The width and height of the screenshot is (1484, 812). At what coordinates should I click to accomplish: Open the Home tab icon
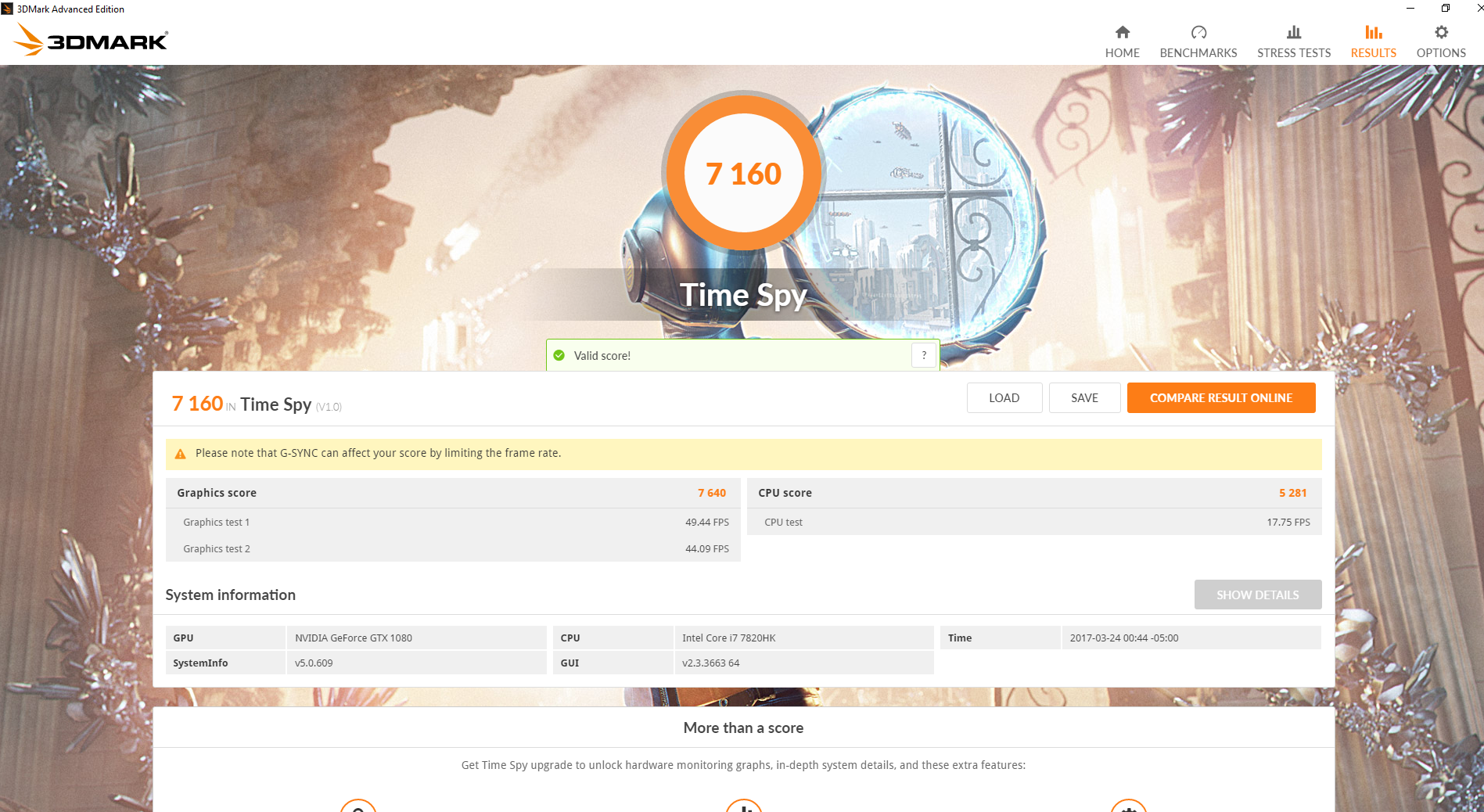click(1122, 32)
